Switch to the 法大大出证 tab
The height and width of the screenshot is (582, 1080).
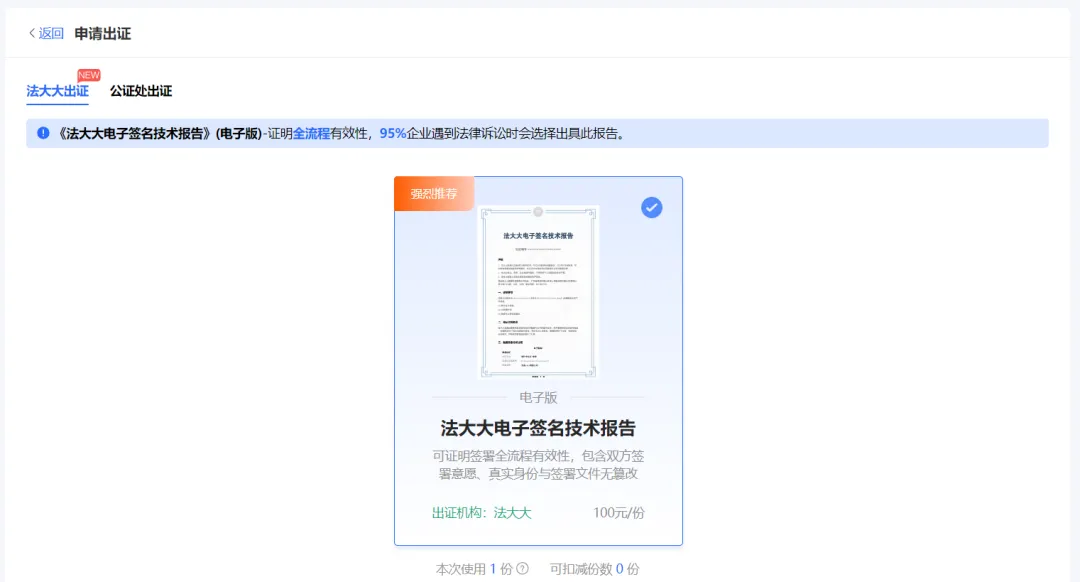57,91
